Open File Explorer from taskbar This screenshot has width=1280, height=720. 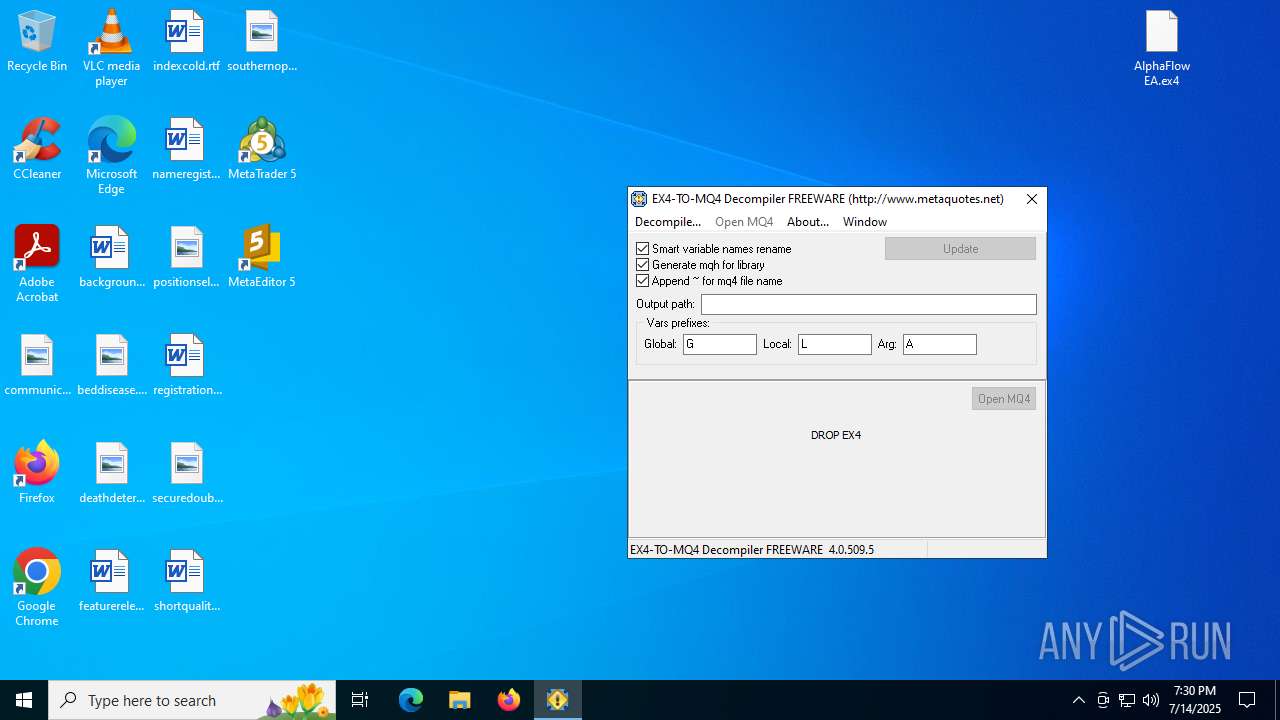pos(460,700)
